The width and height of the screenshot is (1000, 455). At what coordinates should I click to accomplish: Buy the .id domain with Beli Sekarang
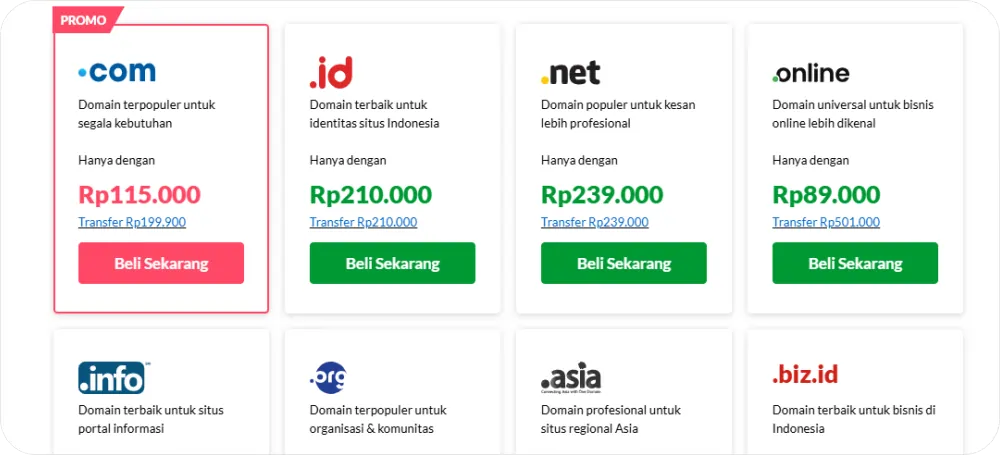pos(393,263)
